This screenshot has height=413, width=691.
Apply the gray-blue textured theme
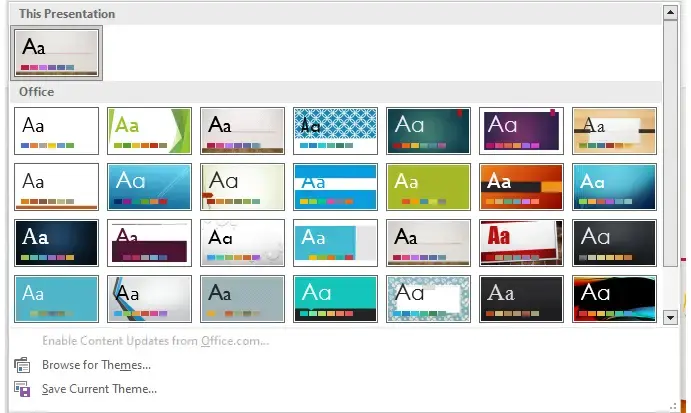(x=242, y=299)
